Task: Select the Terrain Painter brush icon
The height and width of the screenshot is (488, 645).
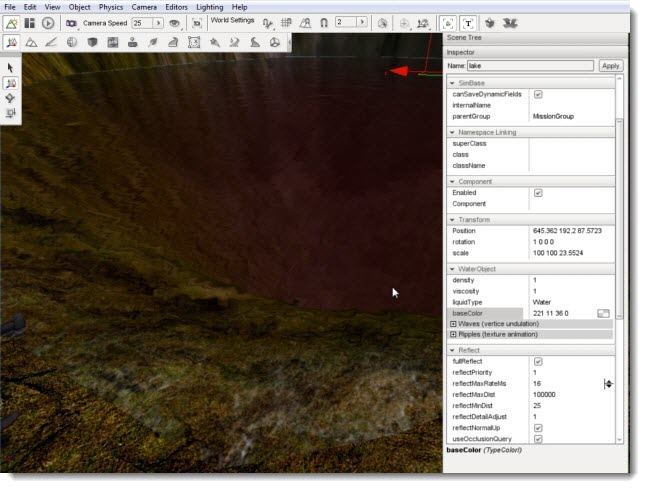Action: 51,42
